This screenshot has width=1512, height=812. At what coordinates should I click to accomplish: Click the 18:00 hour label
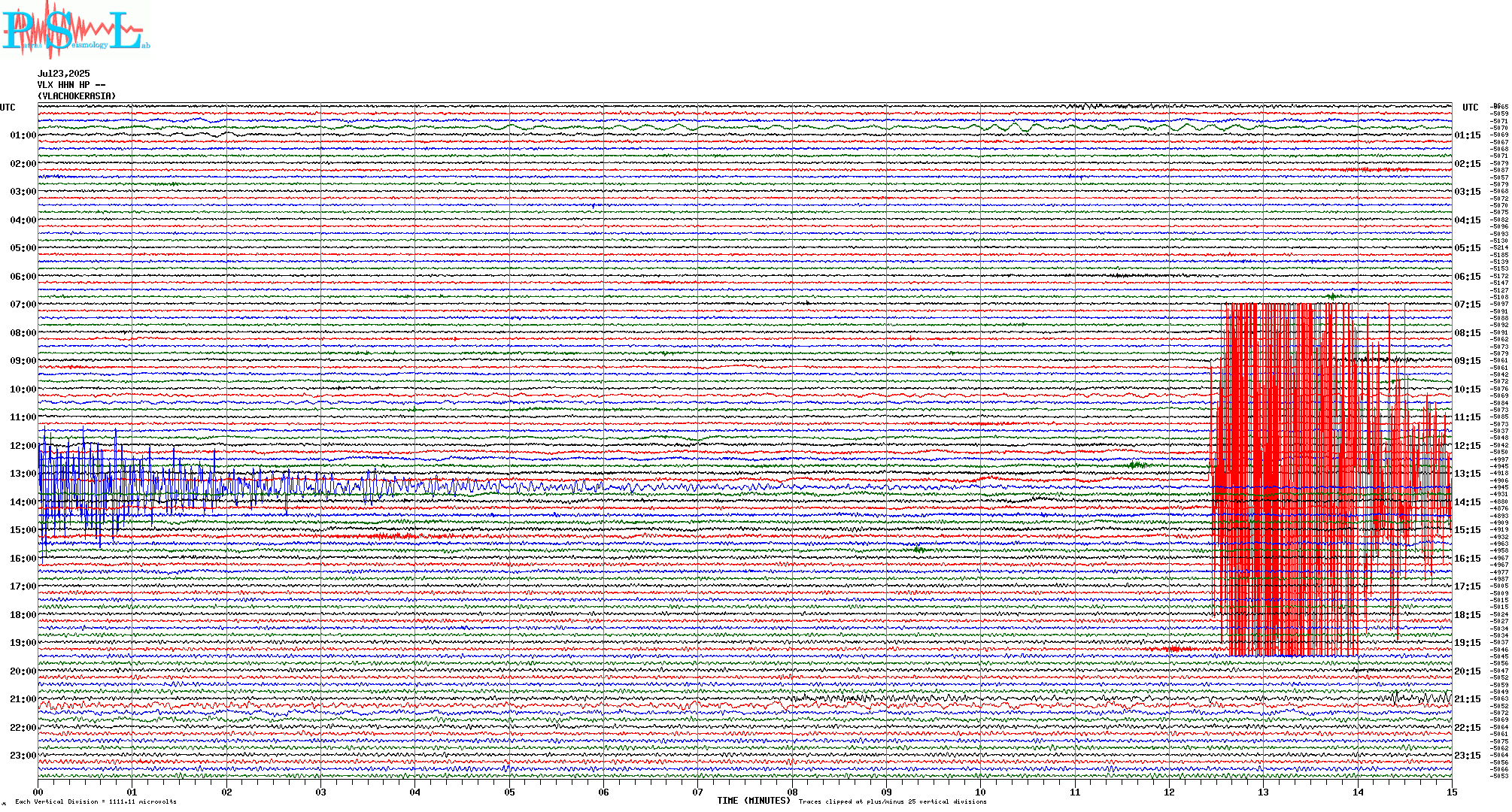pos(23,615)
